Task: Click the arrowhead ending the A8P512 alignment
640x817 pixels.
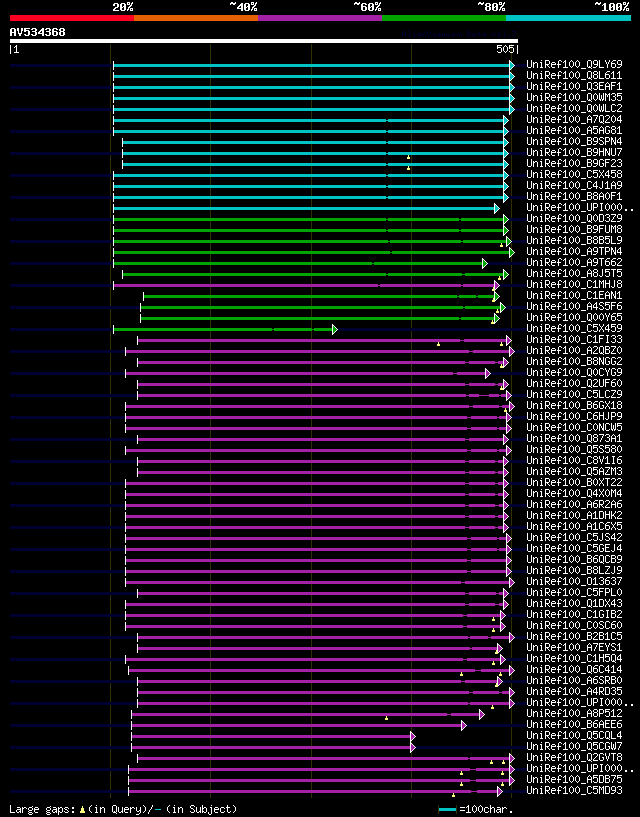Action: [x=482, y=714]
